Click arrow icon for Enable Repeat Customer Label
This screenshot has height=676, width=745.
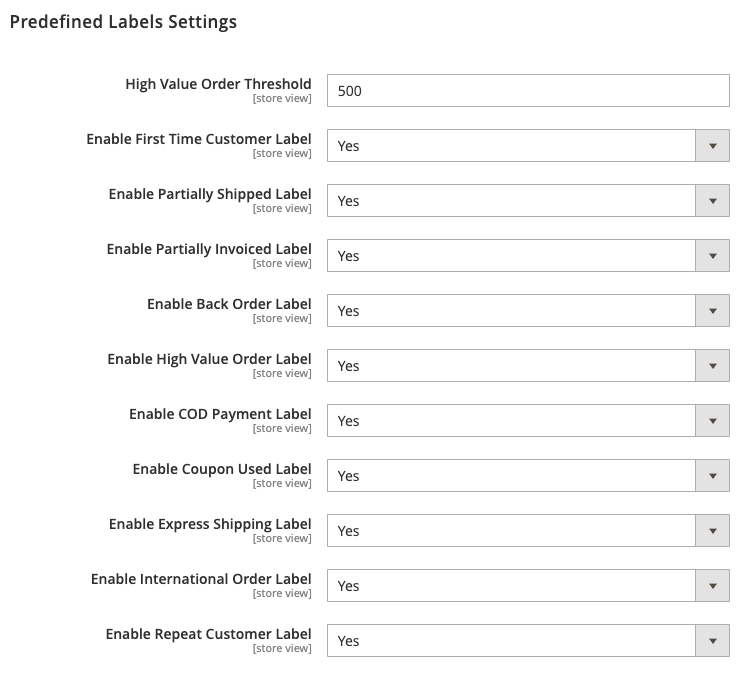712,640
